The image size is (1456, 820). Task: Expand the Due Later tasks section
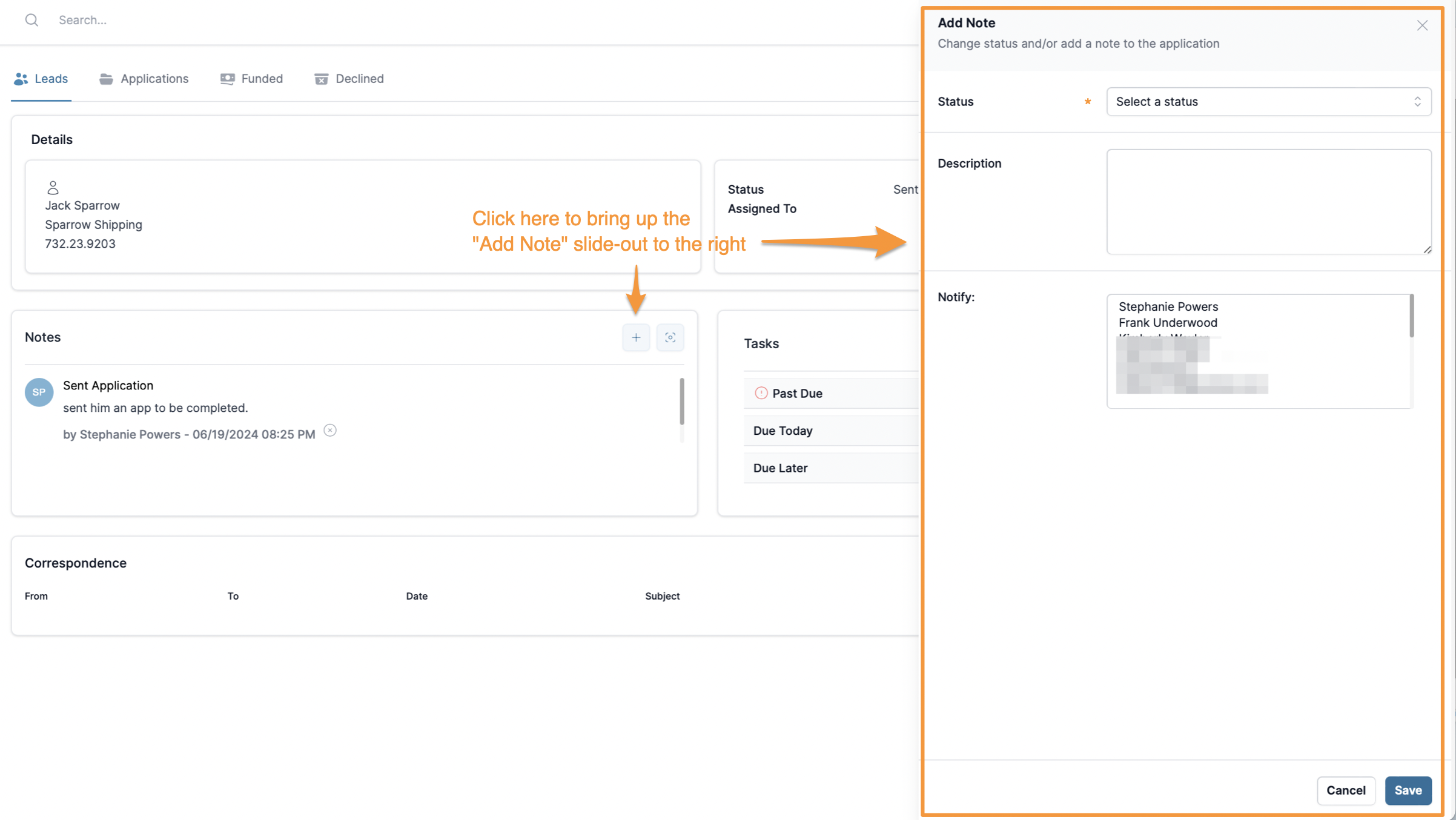tap(830, 468)
